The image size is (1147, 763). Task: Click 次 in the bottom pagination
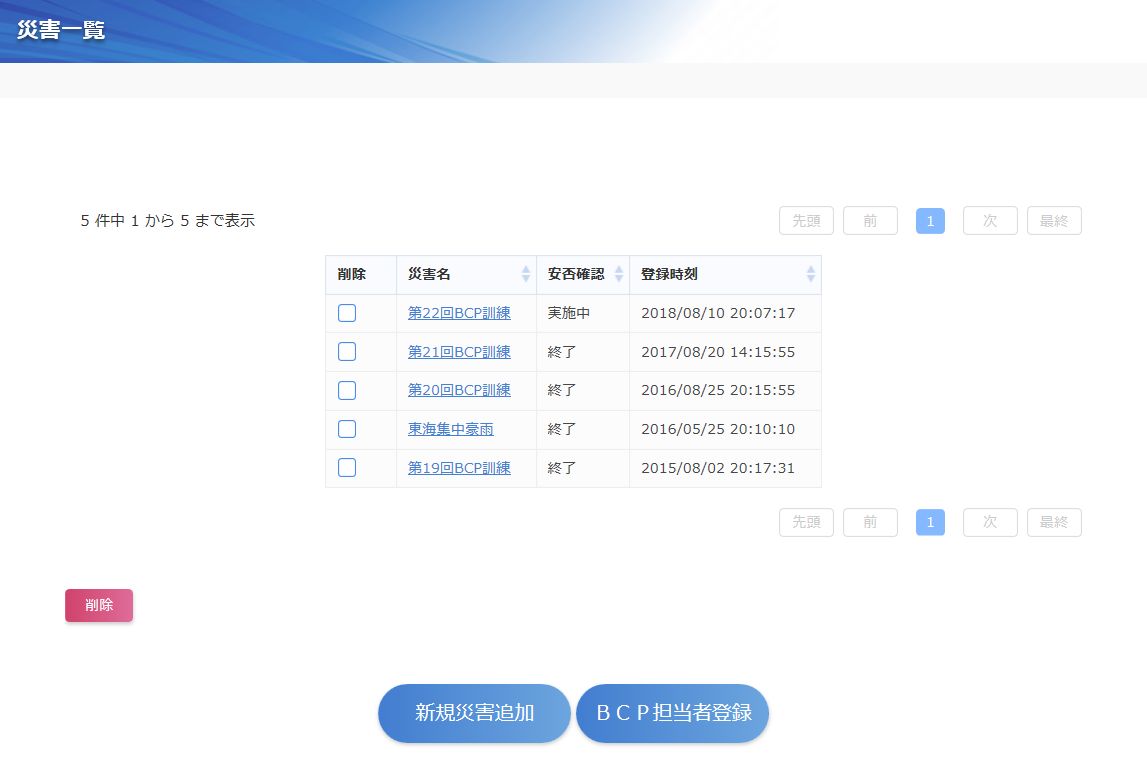[990, 522]
